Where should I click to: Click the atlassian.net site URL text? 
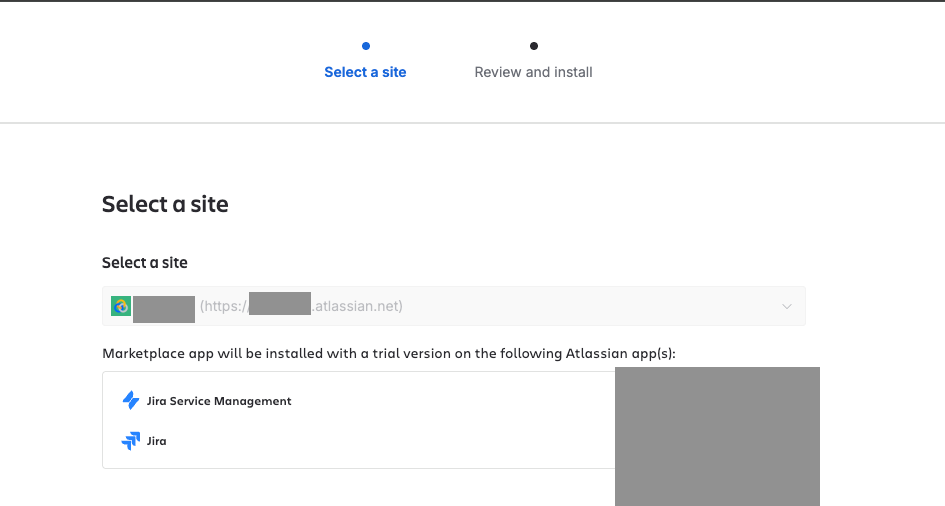[x=301, y=306]
